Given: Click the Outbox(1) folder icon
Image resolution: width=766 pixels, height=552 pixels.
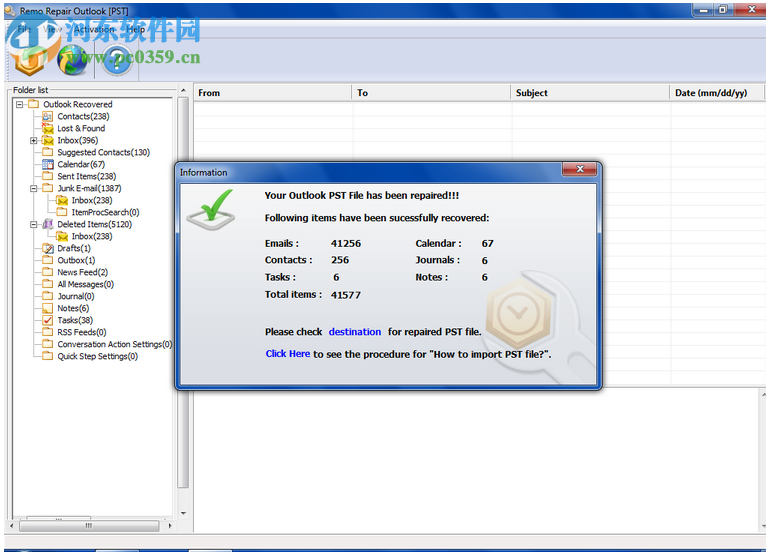Looking at the screenshot, I should [x=47, y=260].
